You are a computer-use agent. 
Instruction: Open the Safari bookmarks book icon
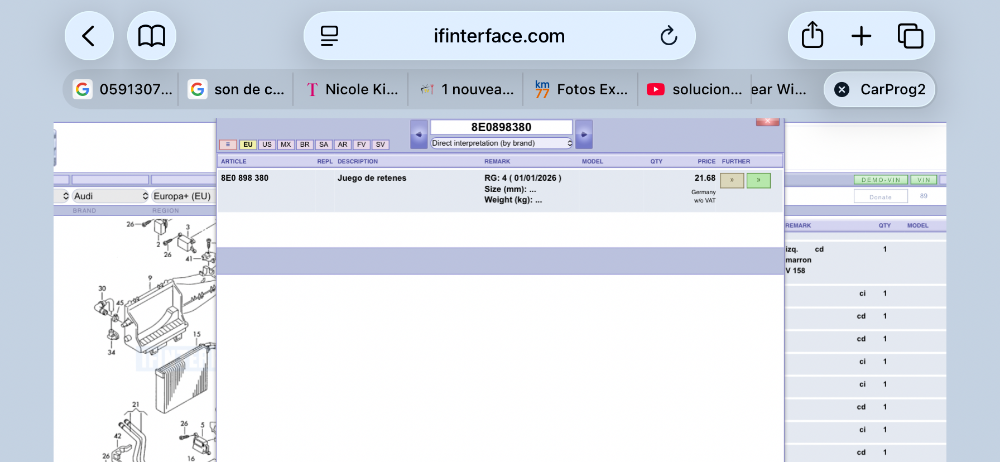152,36
